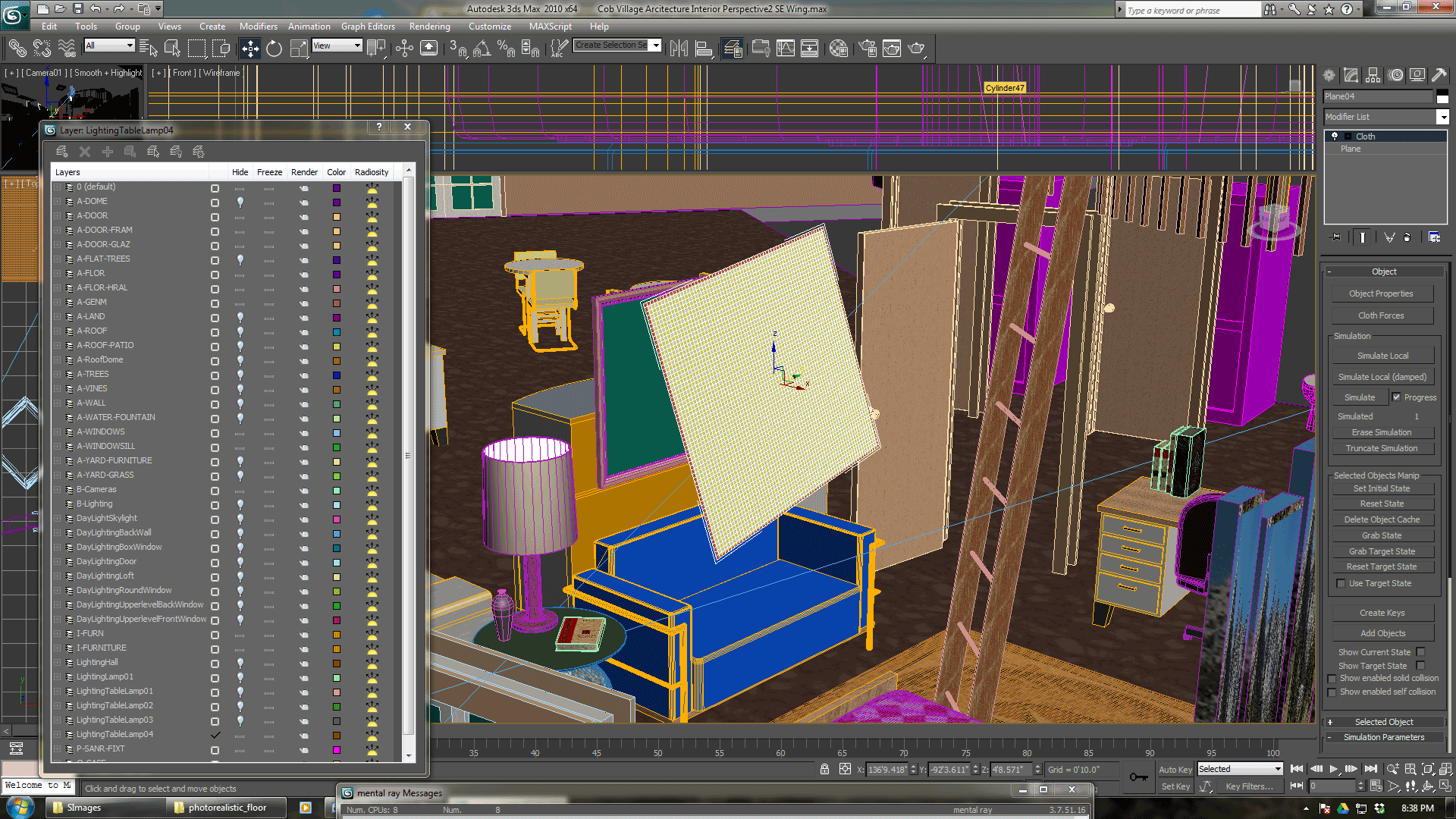Activate the Select and Rotate tool

pos(274,49)
